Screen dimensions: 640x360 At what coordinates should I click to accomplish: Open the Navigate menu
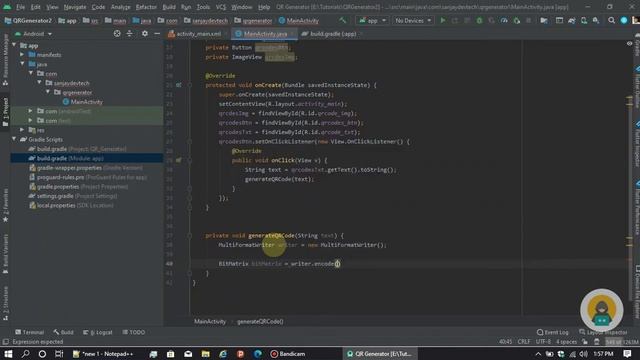pos(75,7)
